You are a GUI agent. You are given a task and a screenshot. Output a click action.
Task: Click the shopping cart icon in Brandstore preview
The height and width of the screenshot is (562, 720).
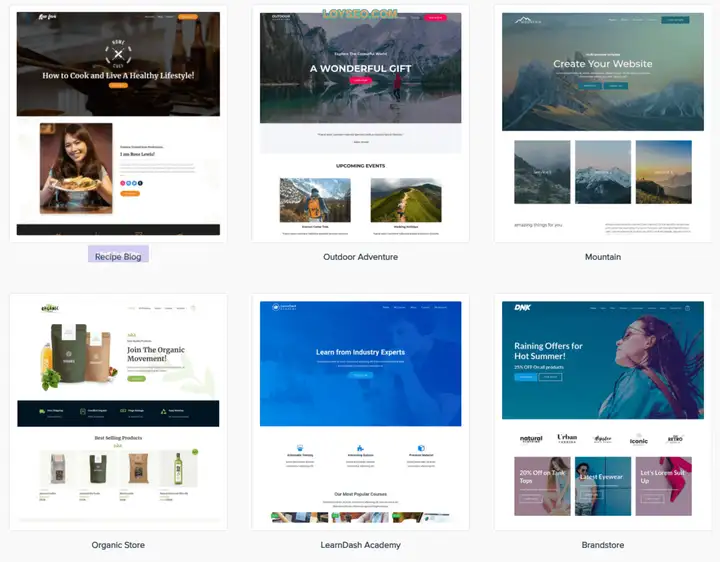pos(687,308)
